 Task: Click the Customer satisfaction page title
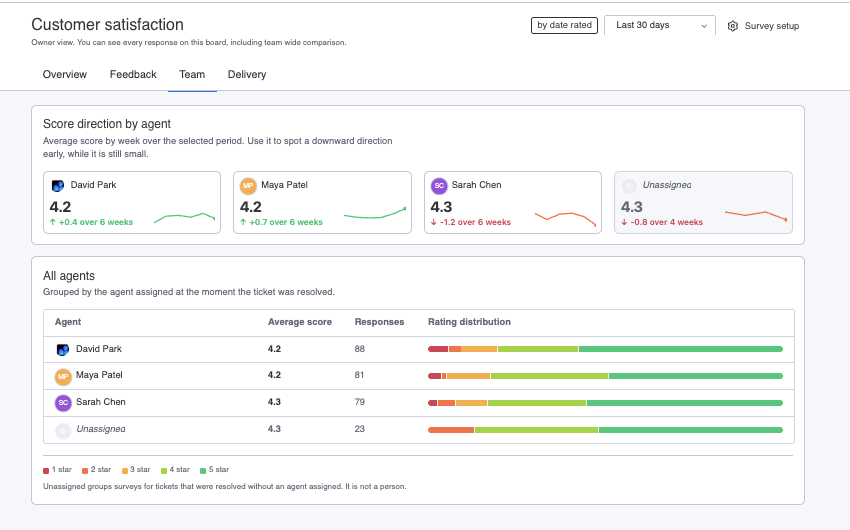tap(107, 24)
